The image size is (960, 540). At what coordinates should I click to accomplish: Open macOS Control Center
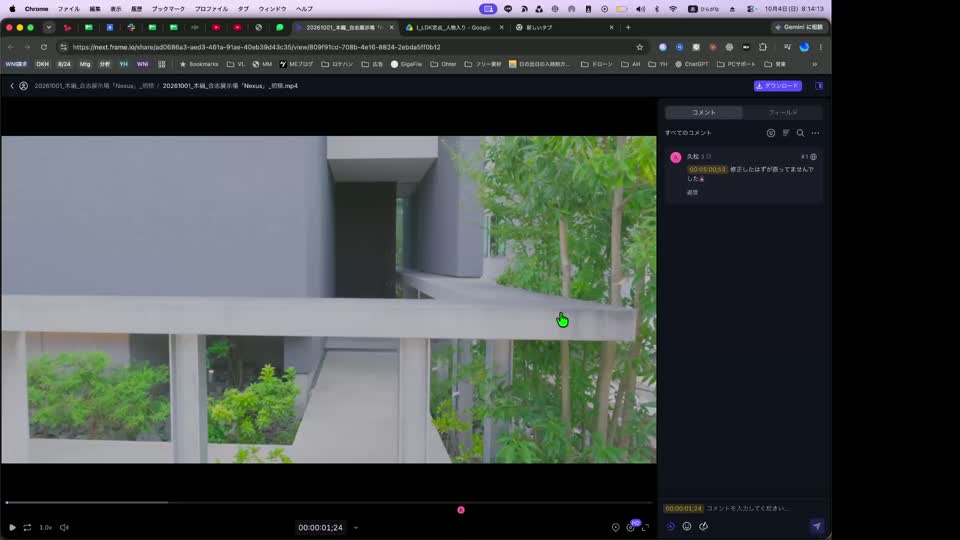coord(751,9)
